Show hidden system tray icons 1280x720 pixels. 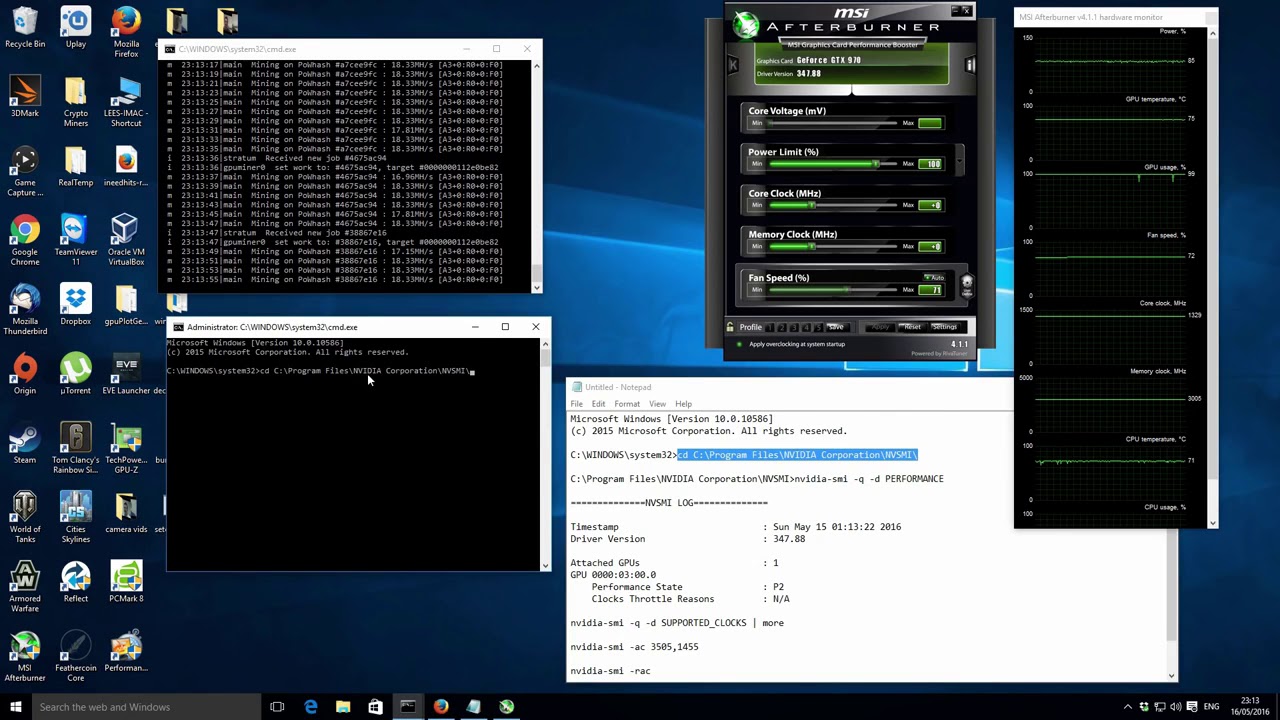pos(1128,707)
